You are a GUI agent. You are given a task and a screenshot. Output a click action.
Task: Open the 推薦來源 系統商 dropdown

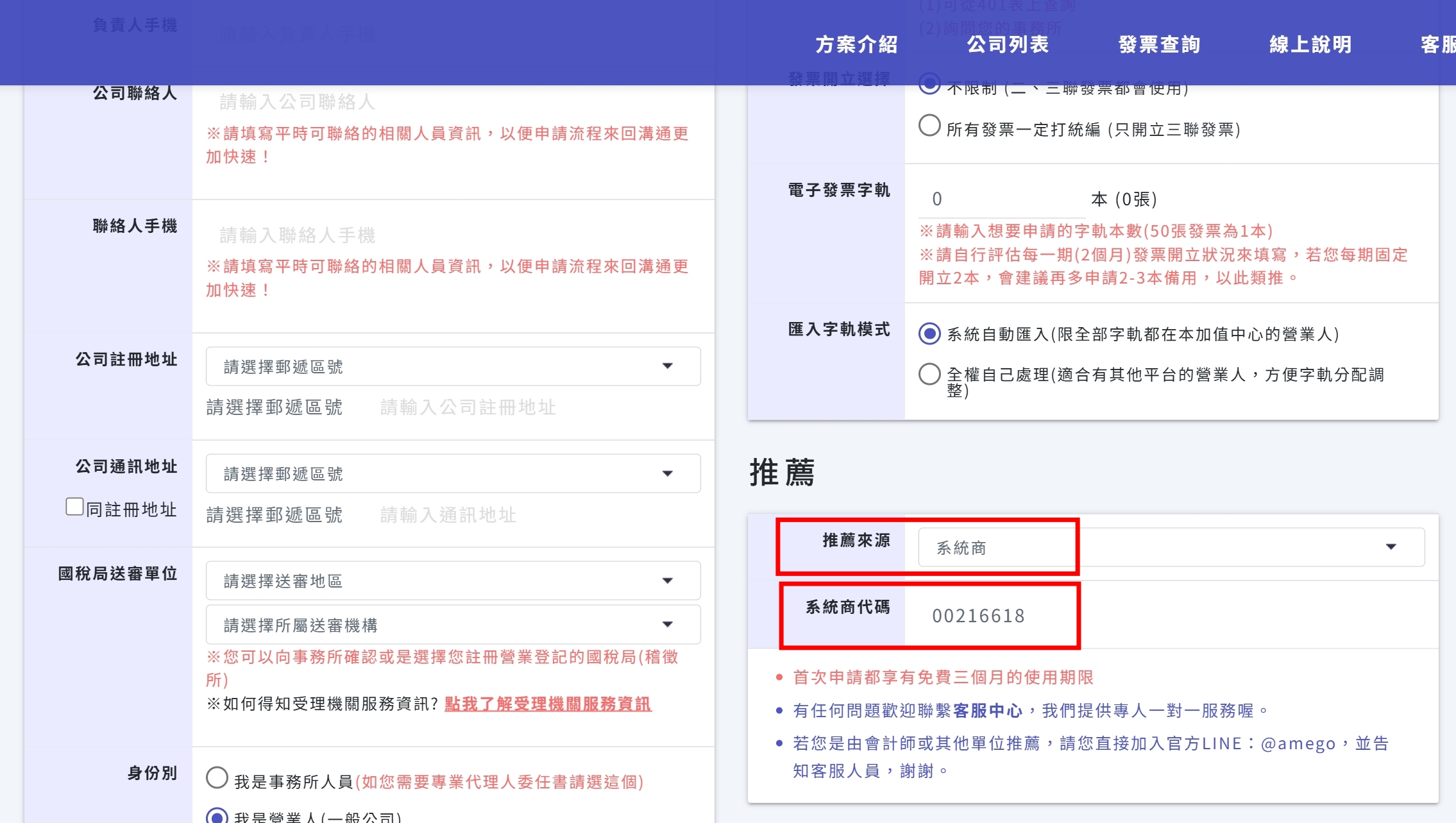[1171, 547]
